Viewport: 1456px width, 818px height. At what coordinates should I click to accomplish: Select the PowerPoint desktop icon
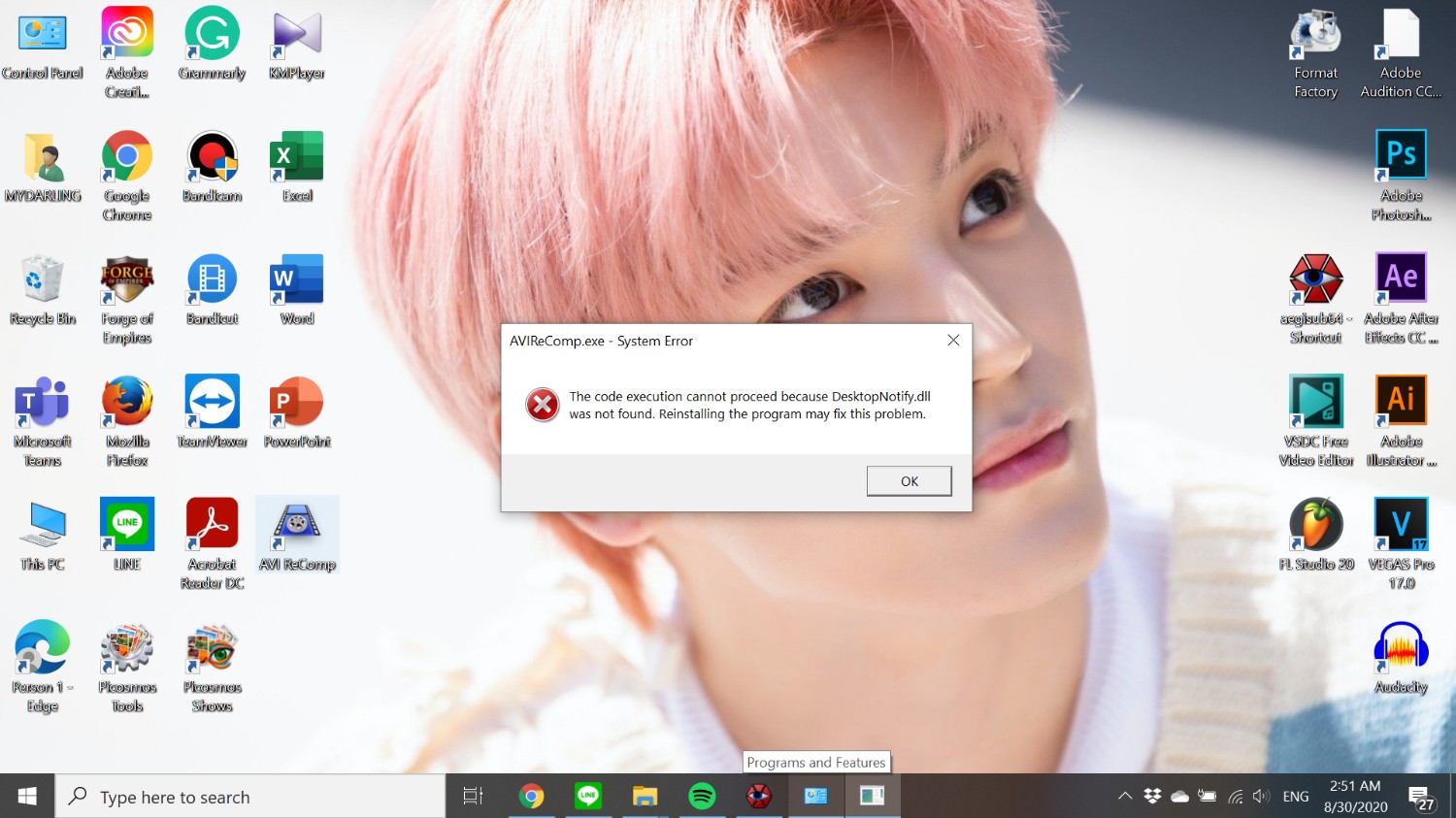pos(297,412)
